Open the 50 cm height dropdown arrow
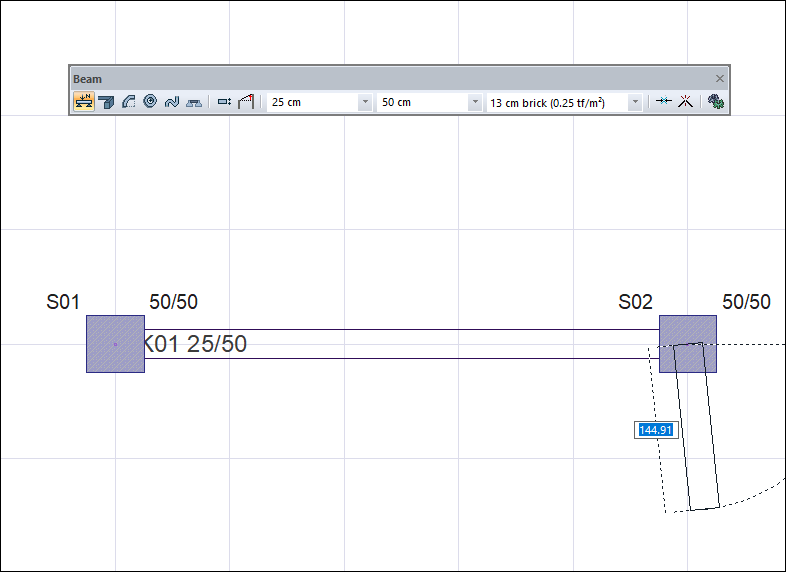 [475, 102]
